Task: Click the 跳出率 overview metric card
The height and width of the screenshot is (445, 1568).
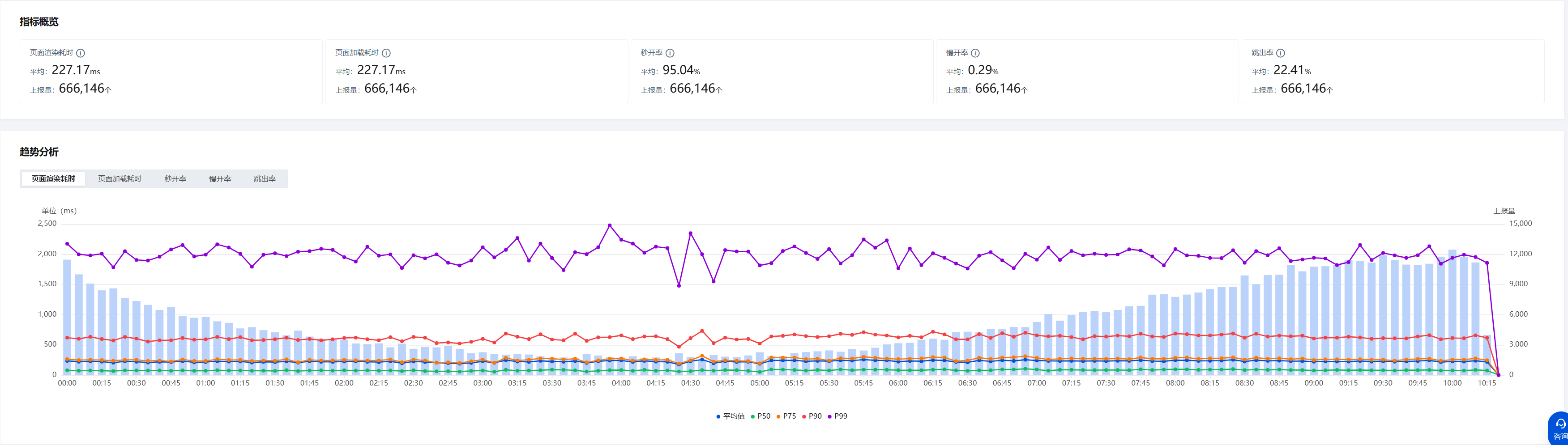Action: 1393,72
